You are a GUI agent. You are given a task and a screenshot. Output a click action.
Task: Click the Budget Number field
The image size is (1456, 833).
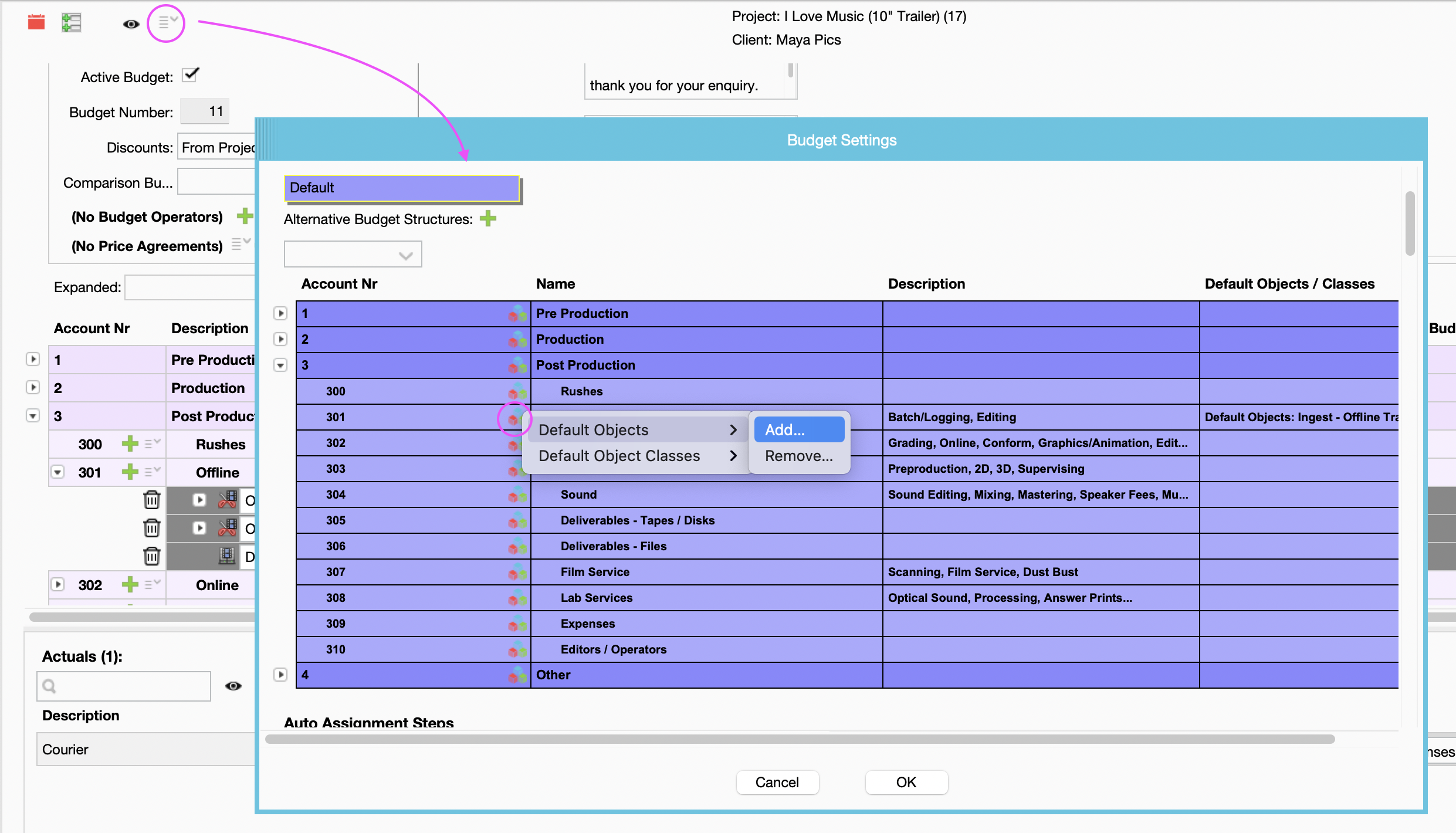click(204, 111)
